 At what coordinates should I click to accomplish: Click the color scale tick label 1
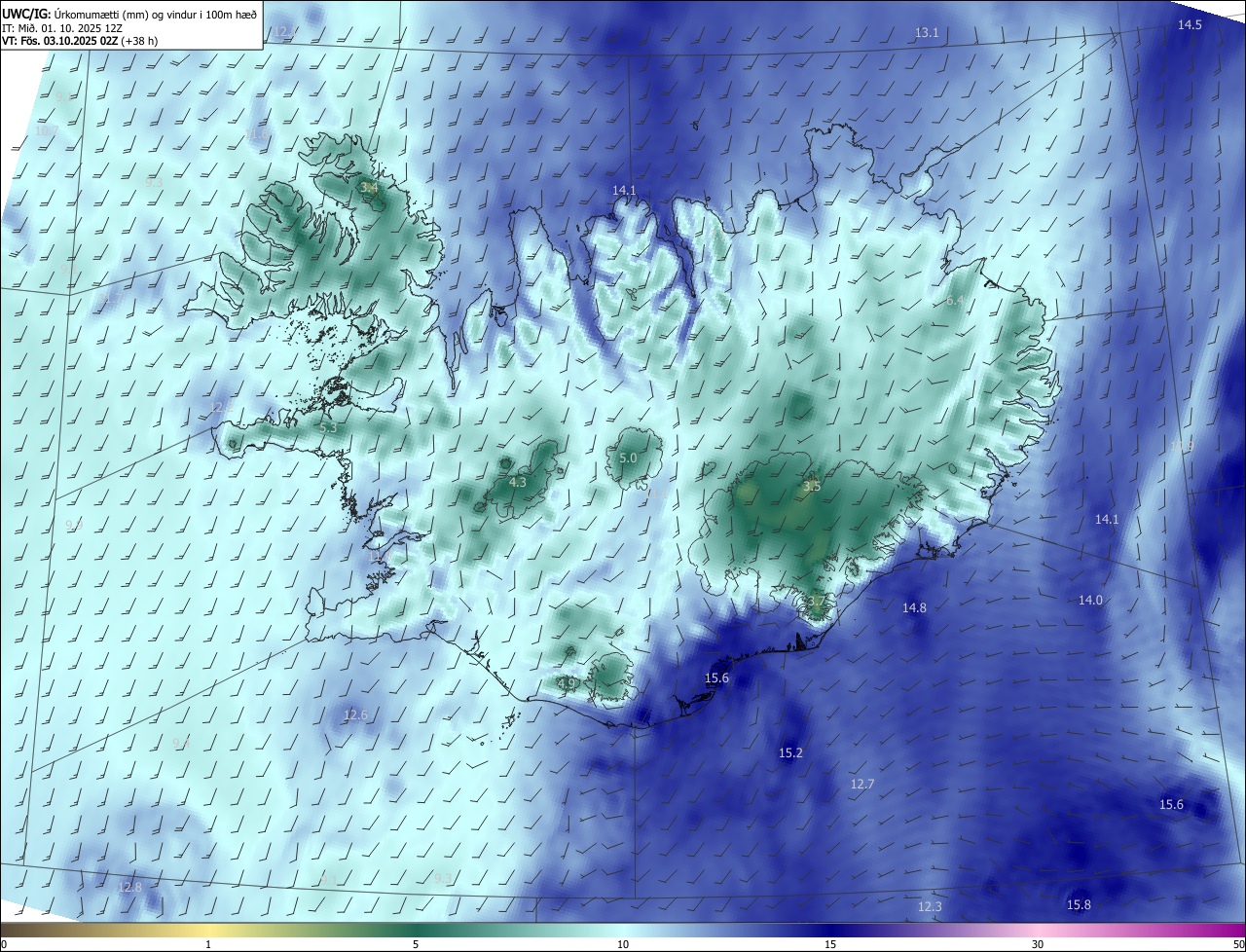pos(208,944)
